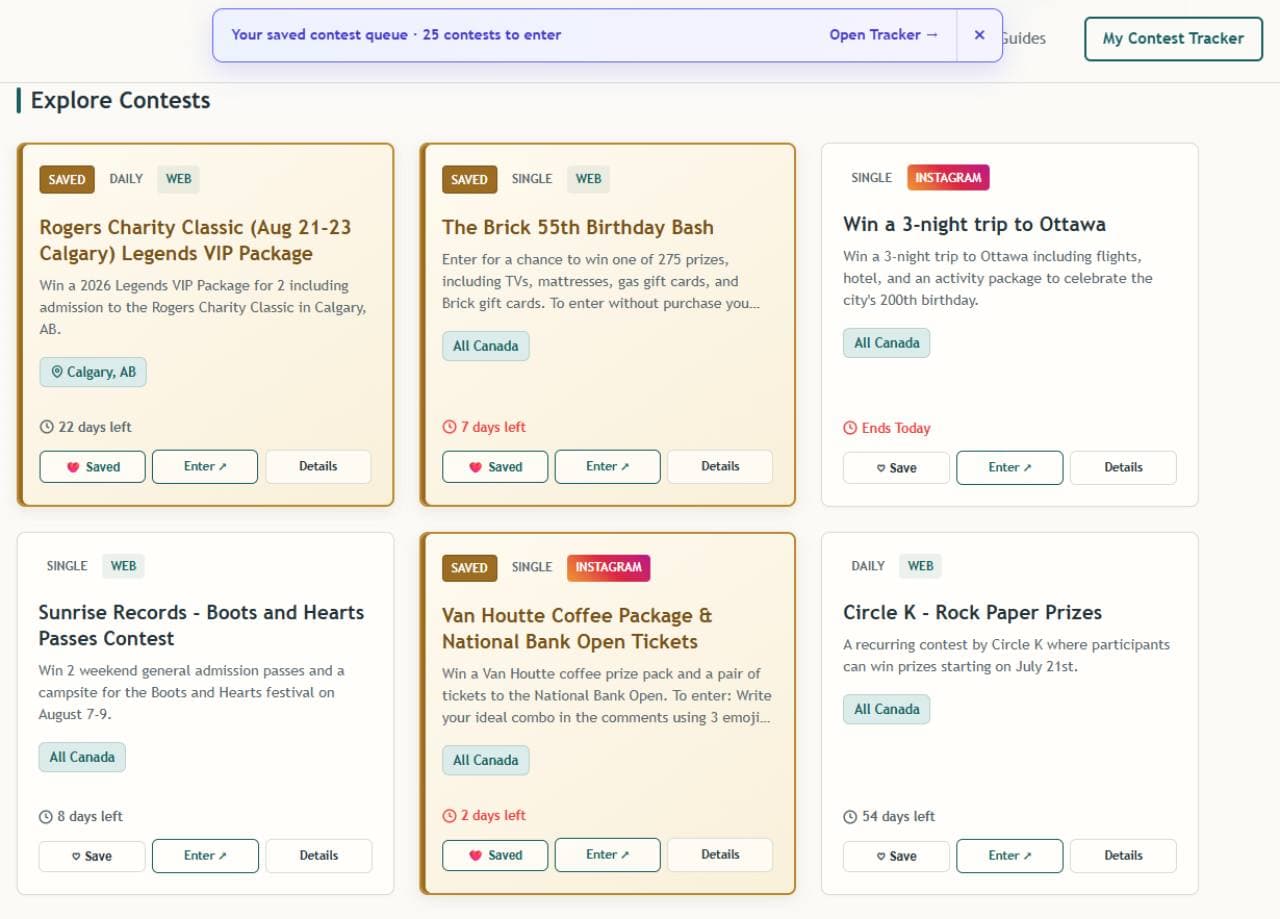Click Enter on Van Houtte card

[x=608, y=855]
